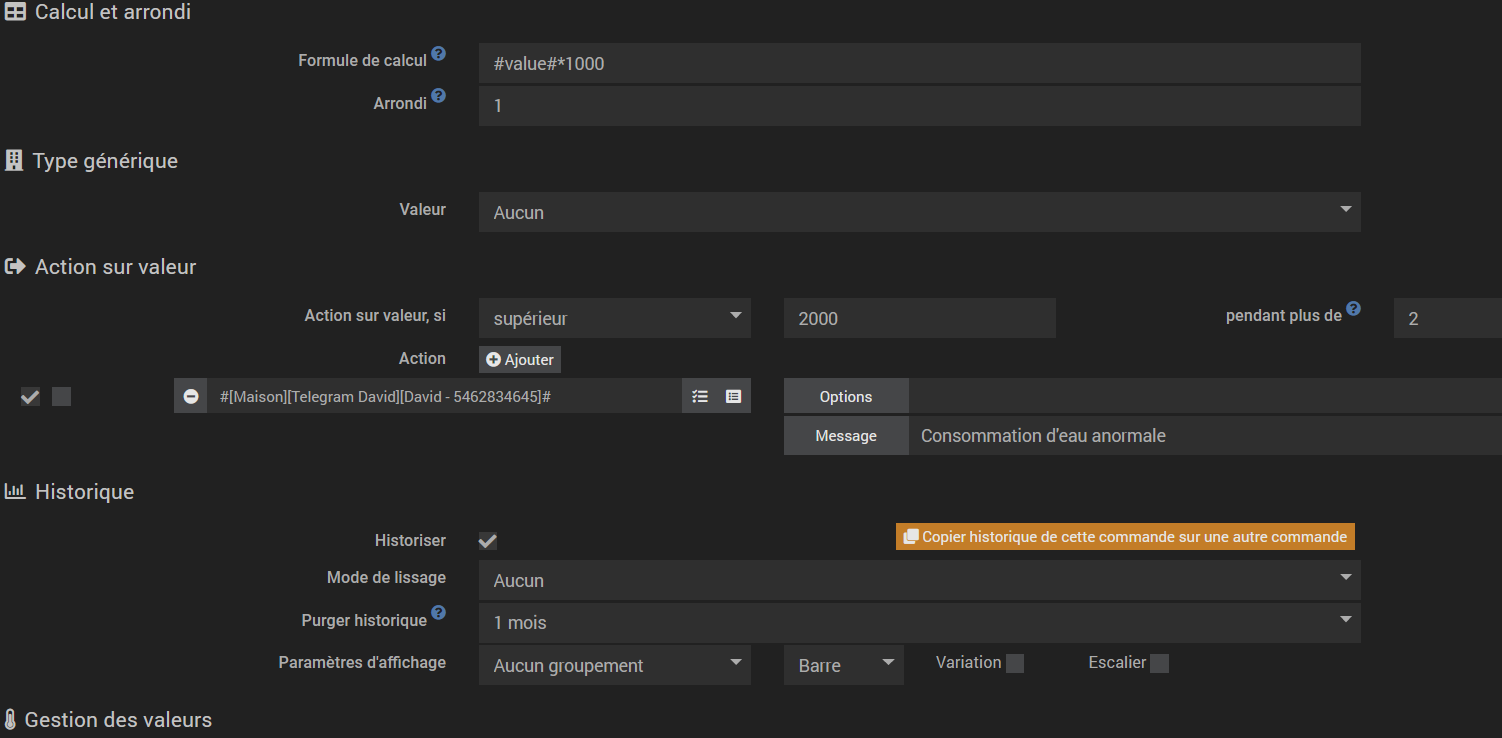Check the Escalier option

click(1159, 664)
